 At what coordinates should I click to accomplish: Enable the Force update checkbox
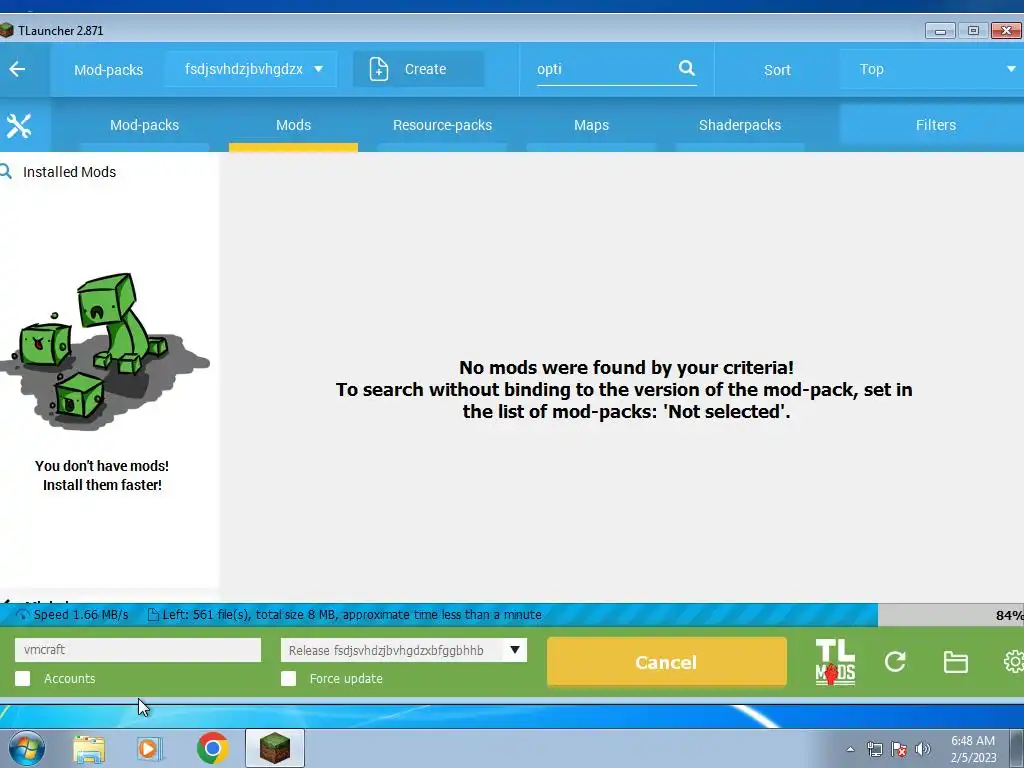289,679
